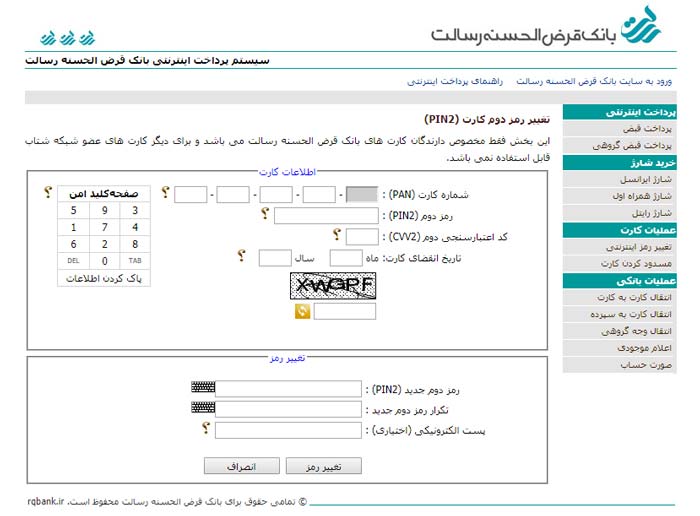Viewport: 700px width, 516px height.
Task: Select پرداخت قبض in the sidebar
Action: pos(620,129)
